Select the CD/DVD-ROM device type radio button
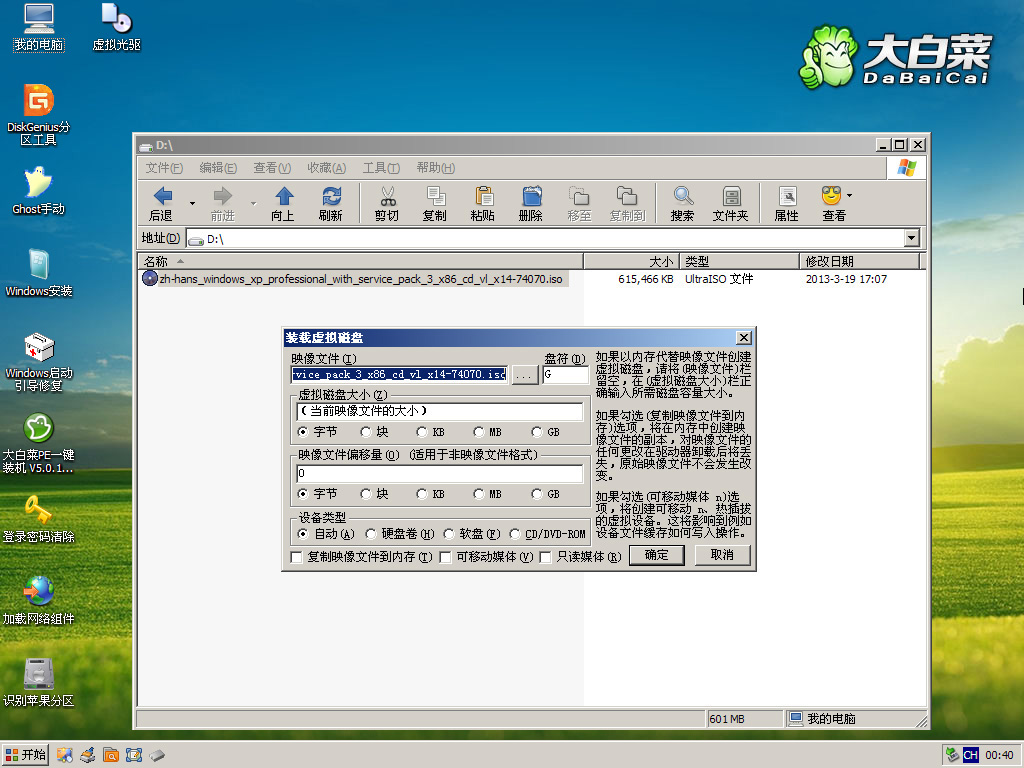 (x=515, y=534)
